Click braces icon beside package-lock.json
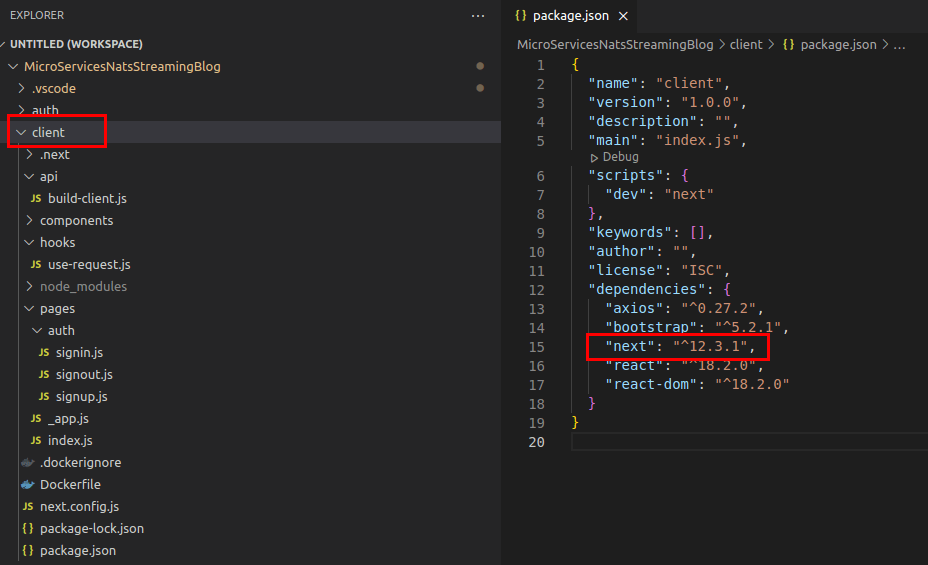Image resolution: width=928 pixels, height=565 pixels. point(28,528)
